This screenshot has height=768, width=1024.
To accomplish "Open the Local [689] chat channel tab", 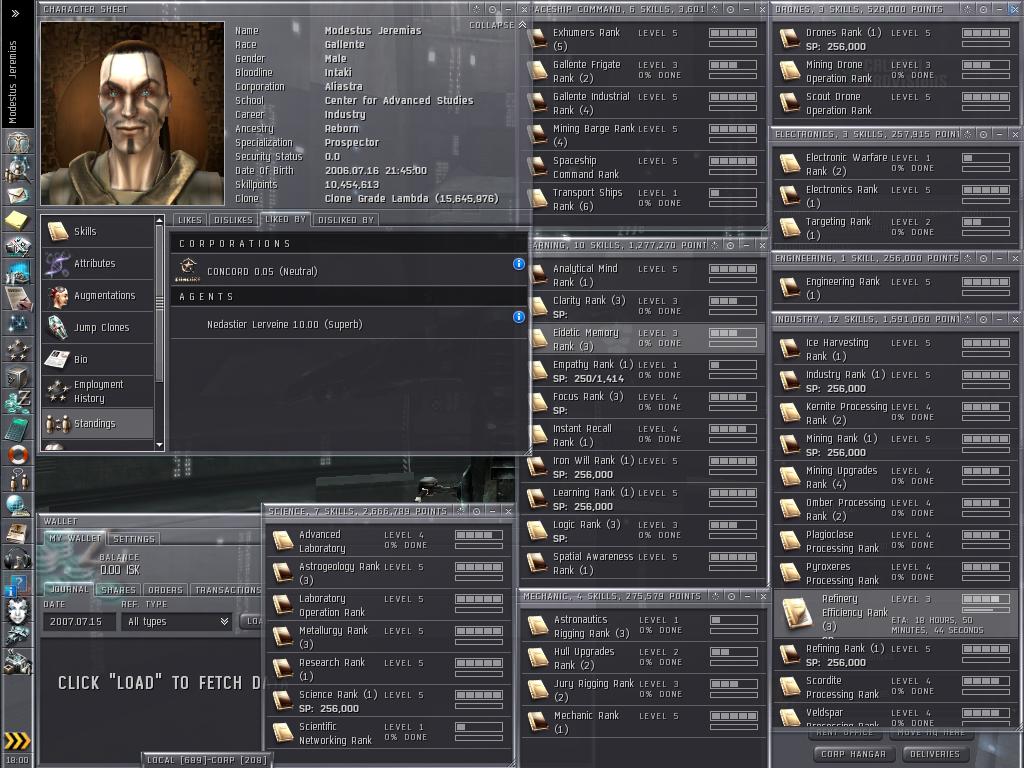I will tap(207, 760).
